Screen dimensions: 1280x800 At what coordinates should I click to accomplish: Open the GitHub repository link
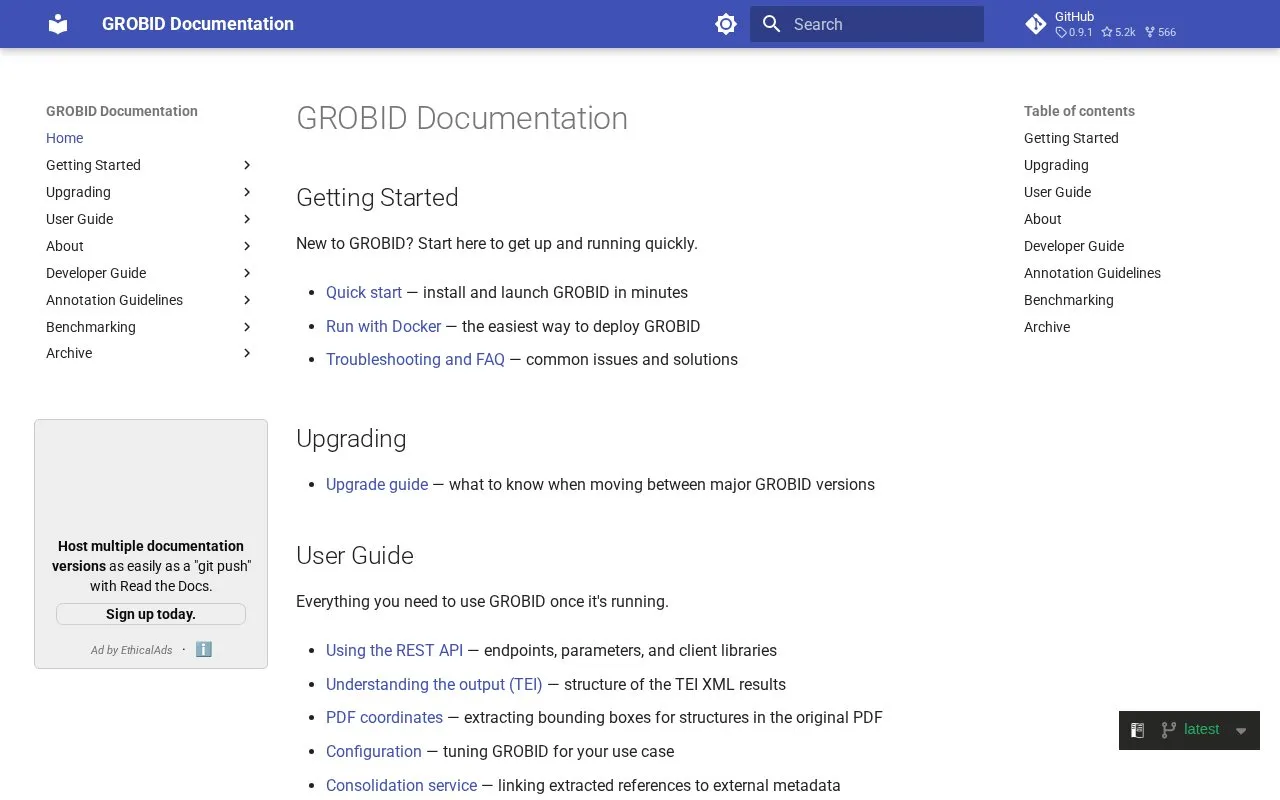1101,24
